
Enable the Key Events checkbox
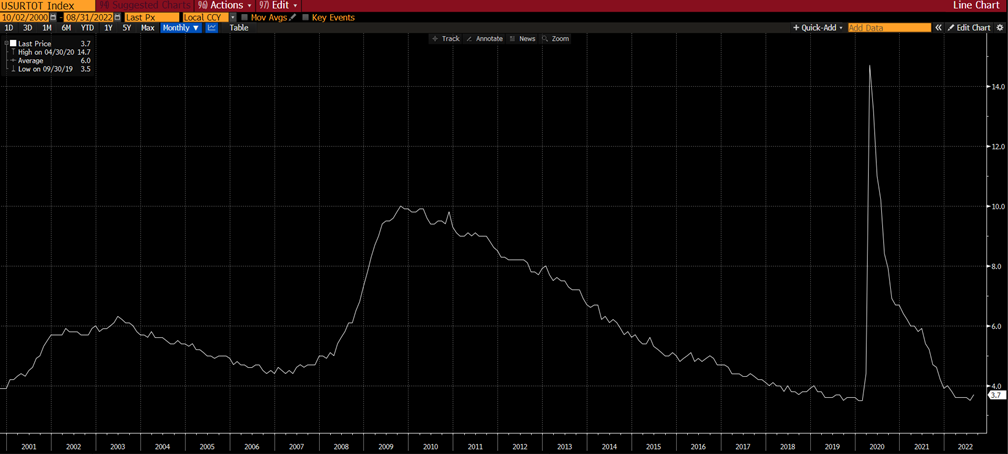pos(305,17)
